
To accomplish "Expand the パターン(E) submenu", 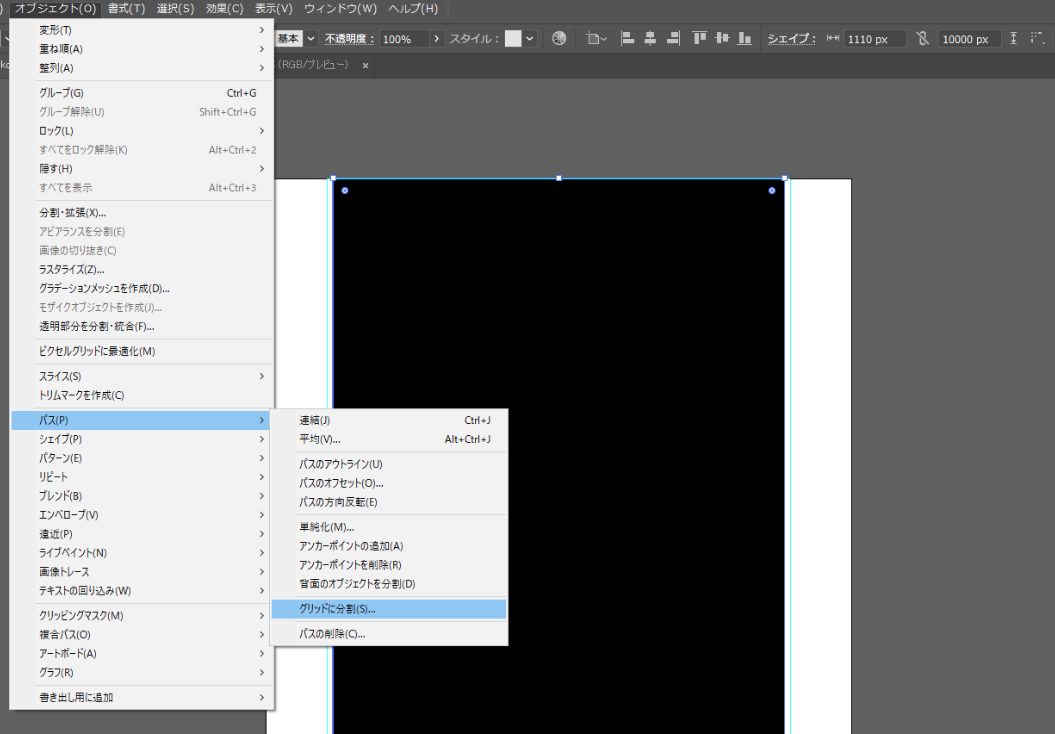I will pos(141,457).
